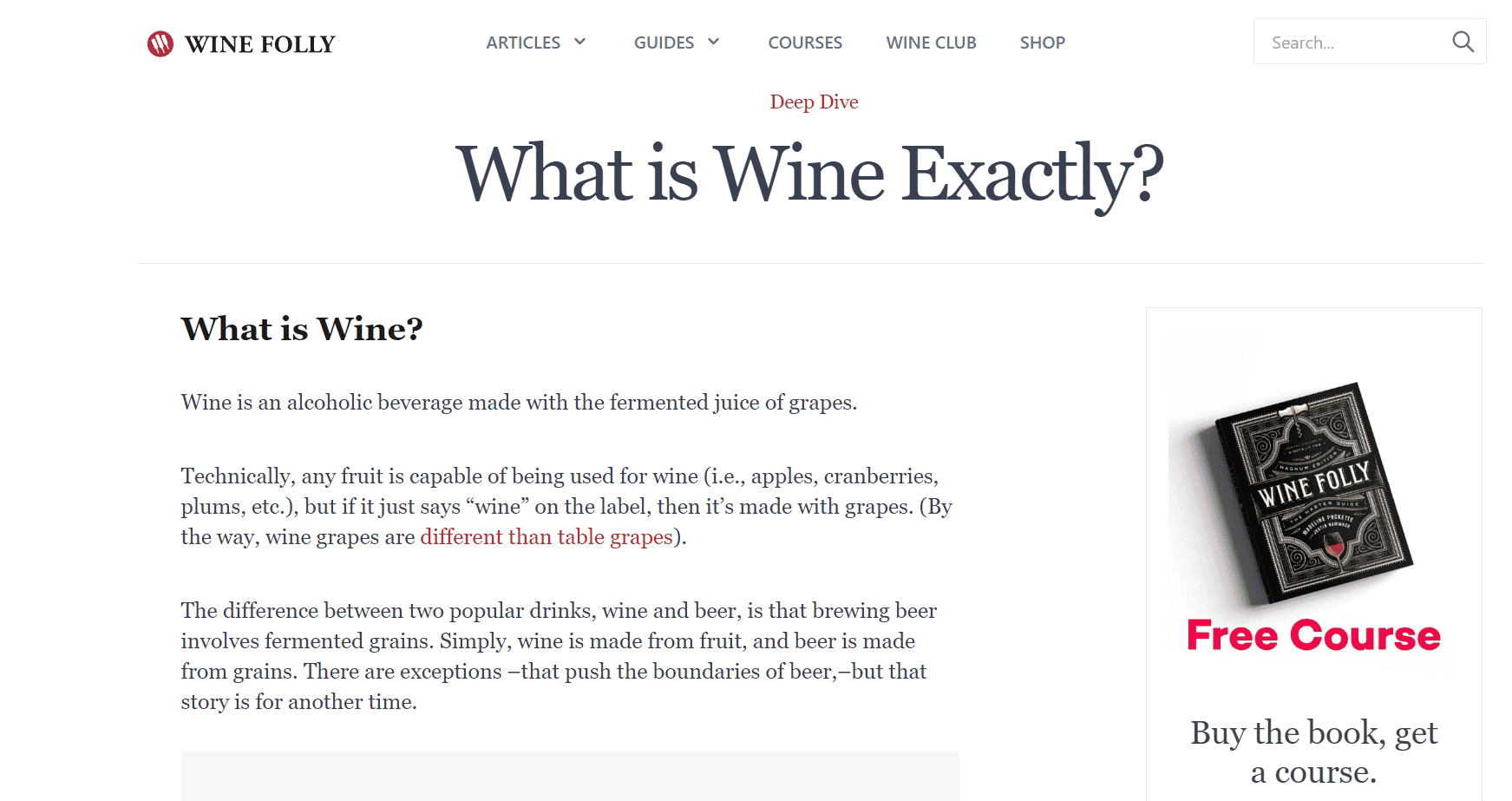1512x801 pixels.
Task: Open the Deep Dive category link
Action: (x=814, y=102)
